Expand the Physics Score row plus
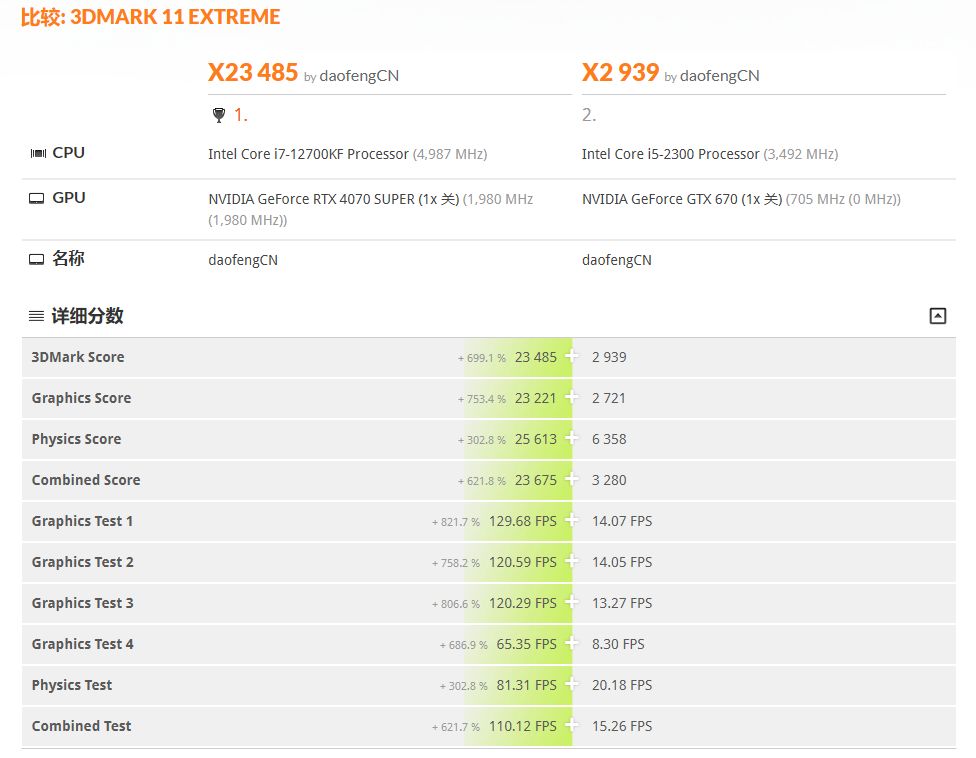 click(x=571, y=438)
